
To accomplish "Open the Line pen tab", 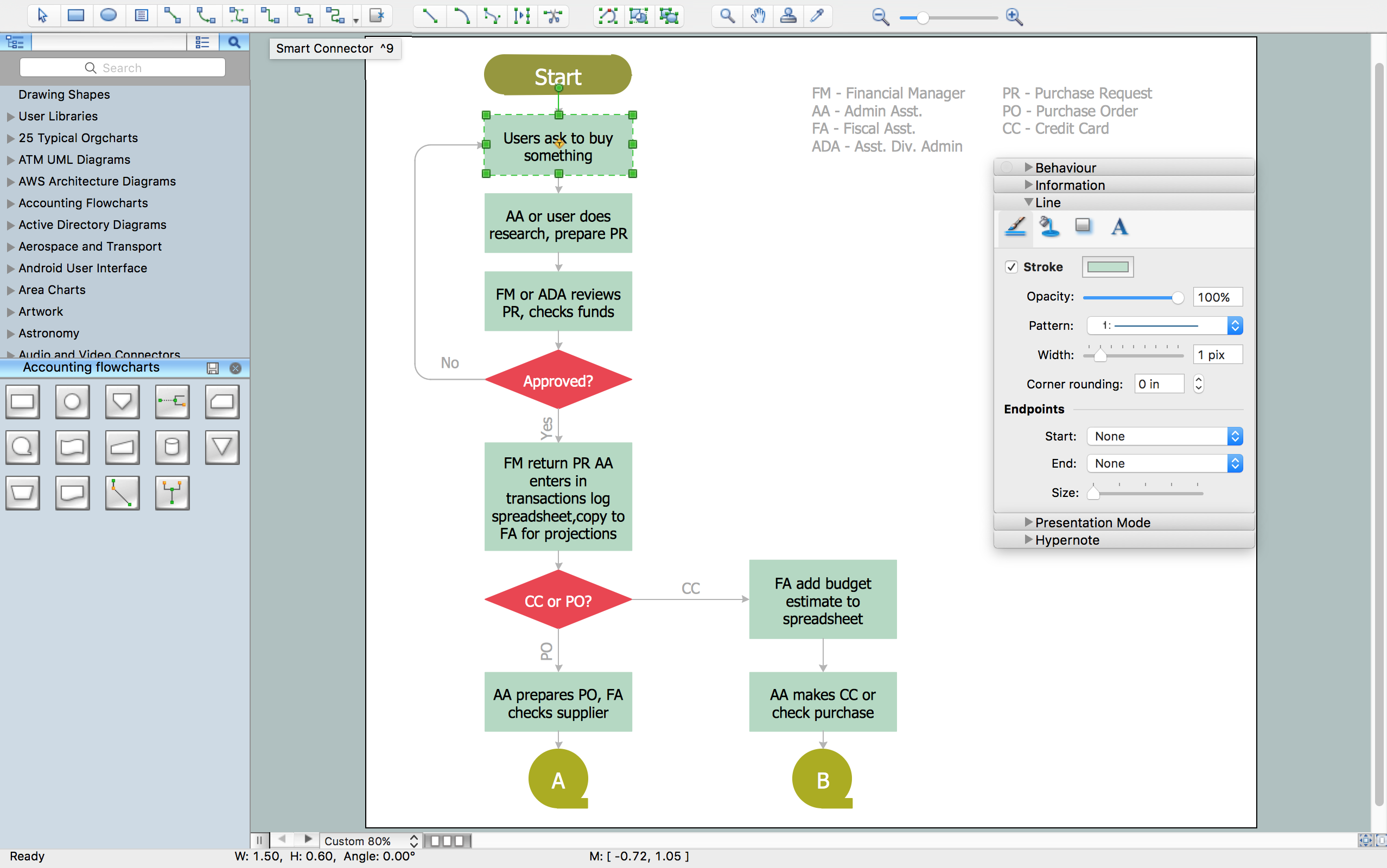I will point(1016,227).
